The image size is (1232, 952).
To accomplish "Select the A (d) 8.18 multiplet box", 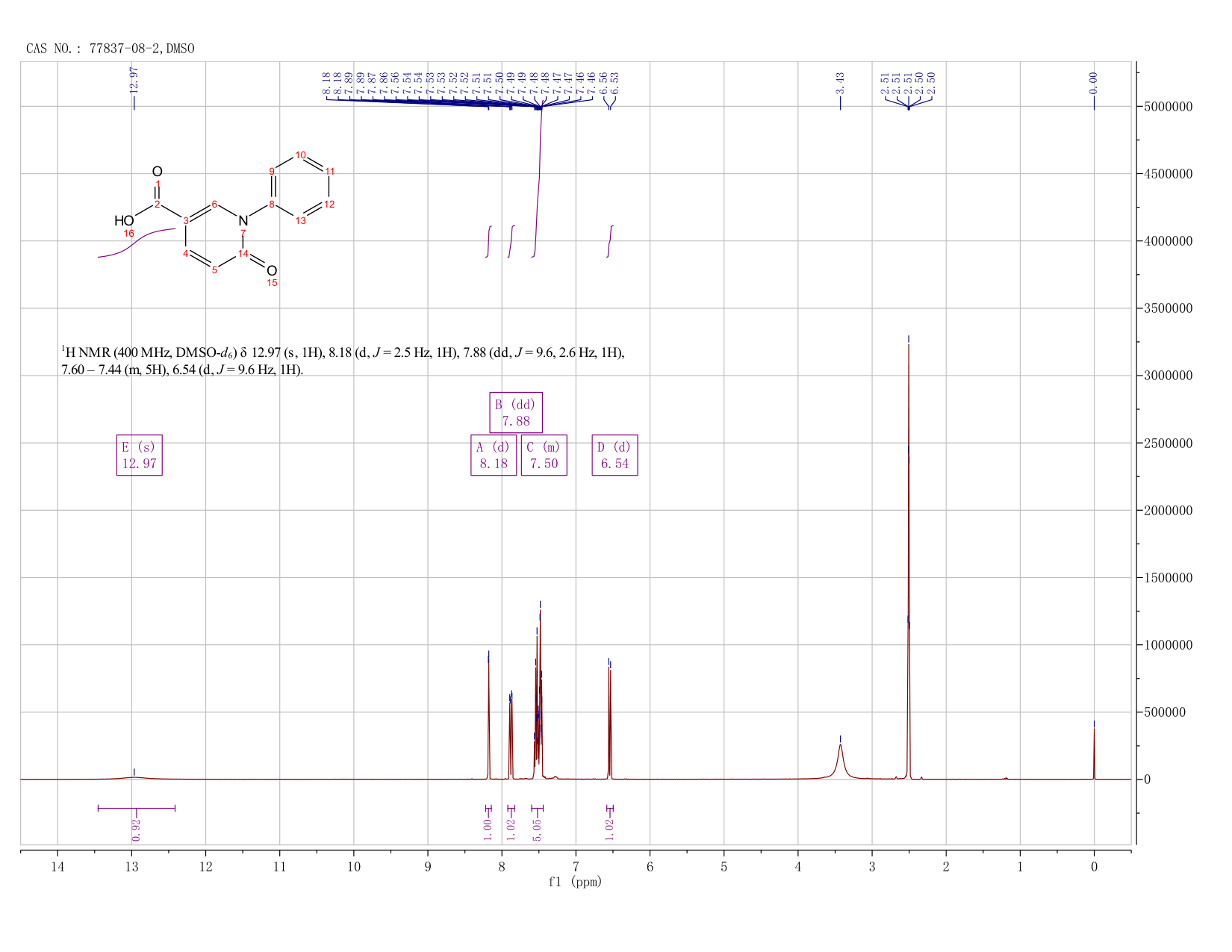I will pyautogui.click(x=494, y=455).
